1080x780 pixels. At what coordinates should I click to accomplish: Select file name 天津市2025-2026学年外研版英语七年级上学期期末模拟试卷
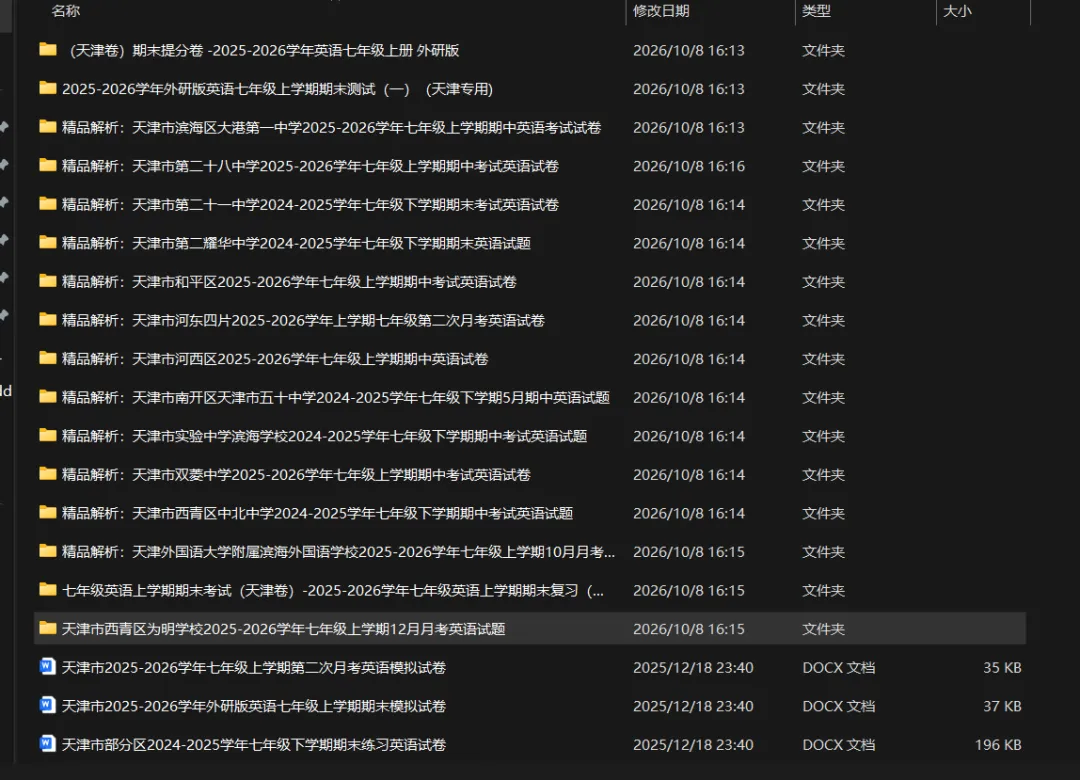point(254,706)
